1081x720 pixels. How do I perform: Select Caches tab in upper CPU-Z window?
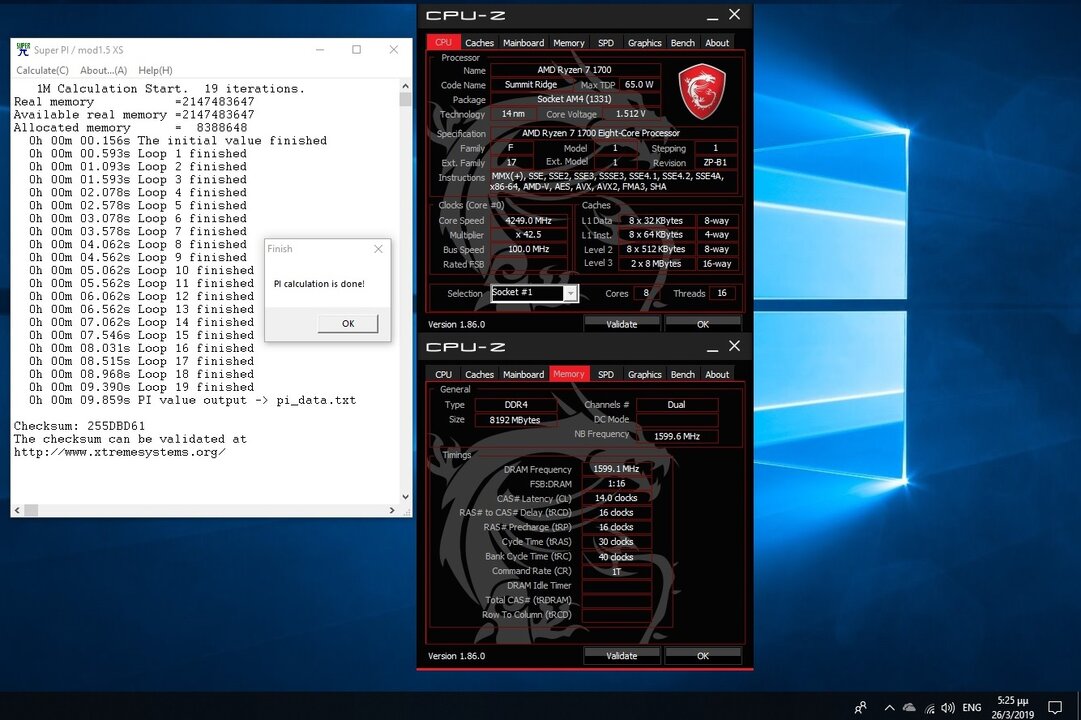click(479, 43)
